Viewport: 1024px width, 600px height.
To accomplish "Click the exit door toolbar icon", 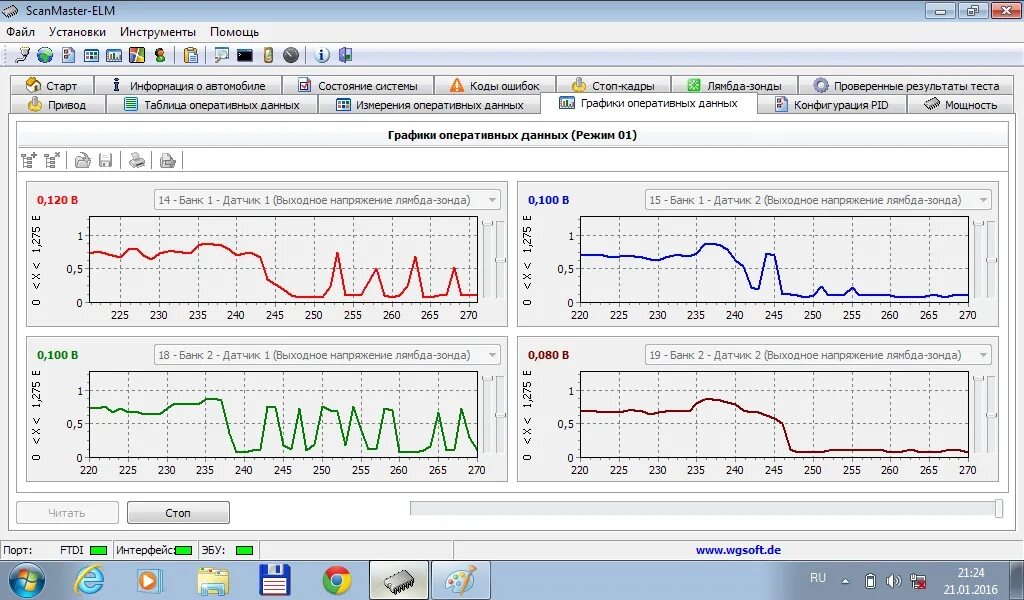I will pos(345,55).
